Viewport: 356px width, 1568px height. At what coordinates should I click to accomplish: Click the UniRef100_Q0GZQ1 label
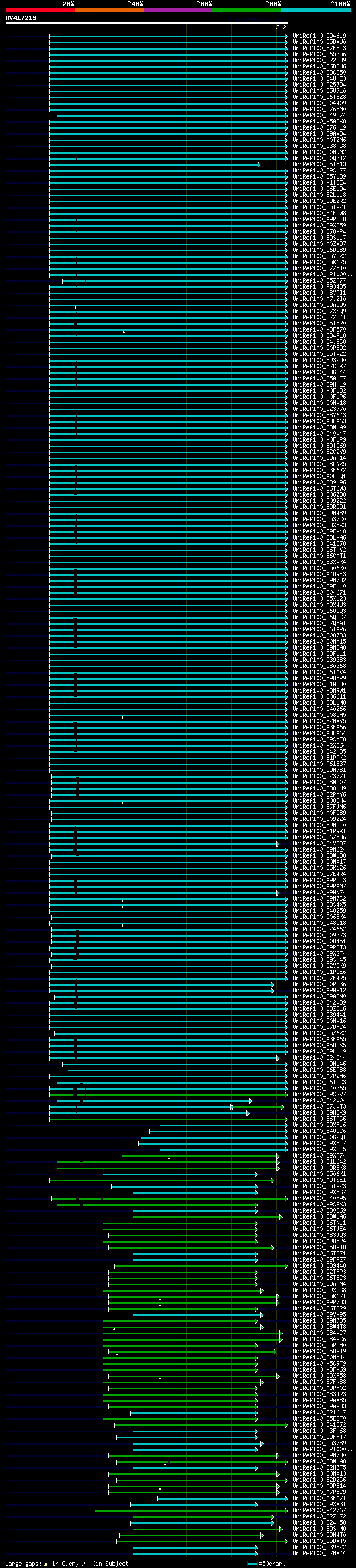[x=319, y=1136]
